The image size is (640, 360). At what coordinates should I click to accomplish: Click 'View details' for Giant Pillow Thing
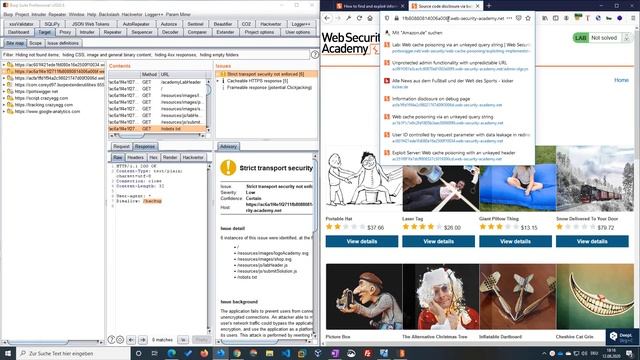(515, 241)
